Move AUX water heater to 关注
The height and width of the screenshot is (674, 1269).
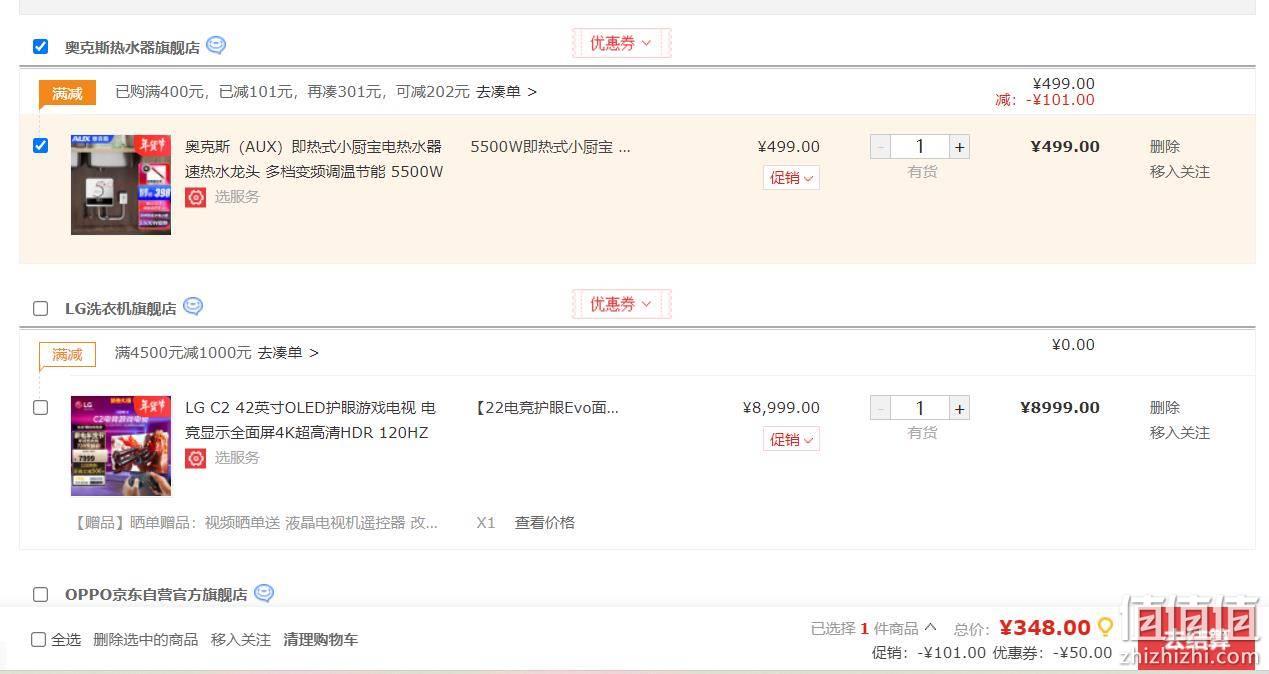pyautogui.click(x=1180, y=172)
